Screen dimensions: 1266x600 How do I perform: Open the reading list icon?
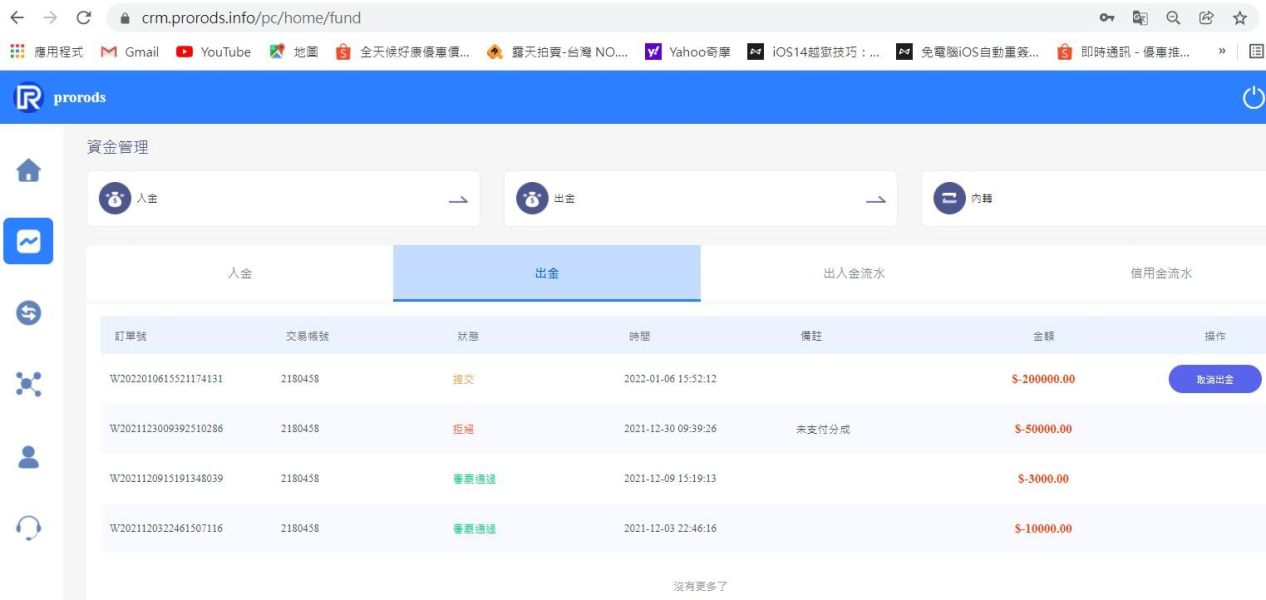1257,52
